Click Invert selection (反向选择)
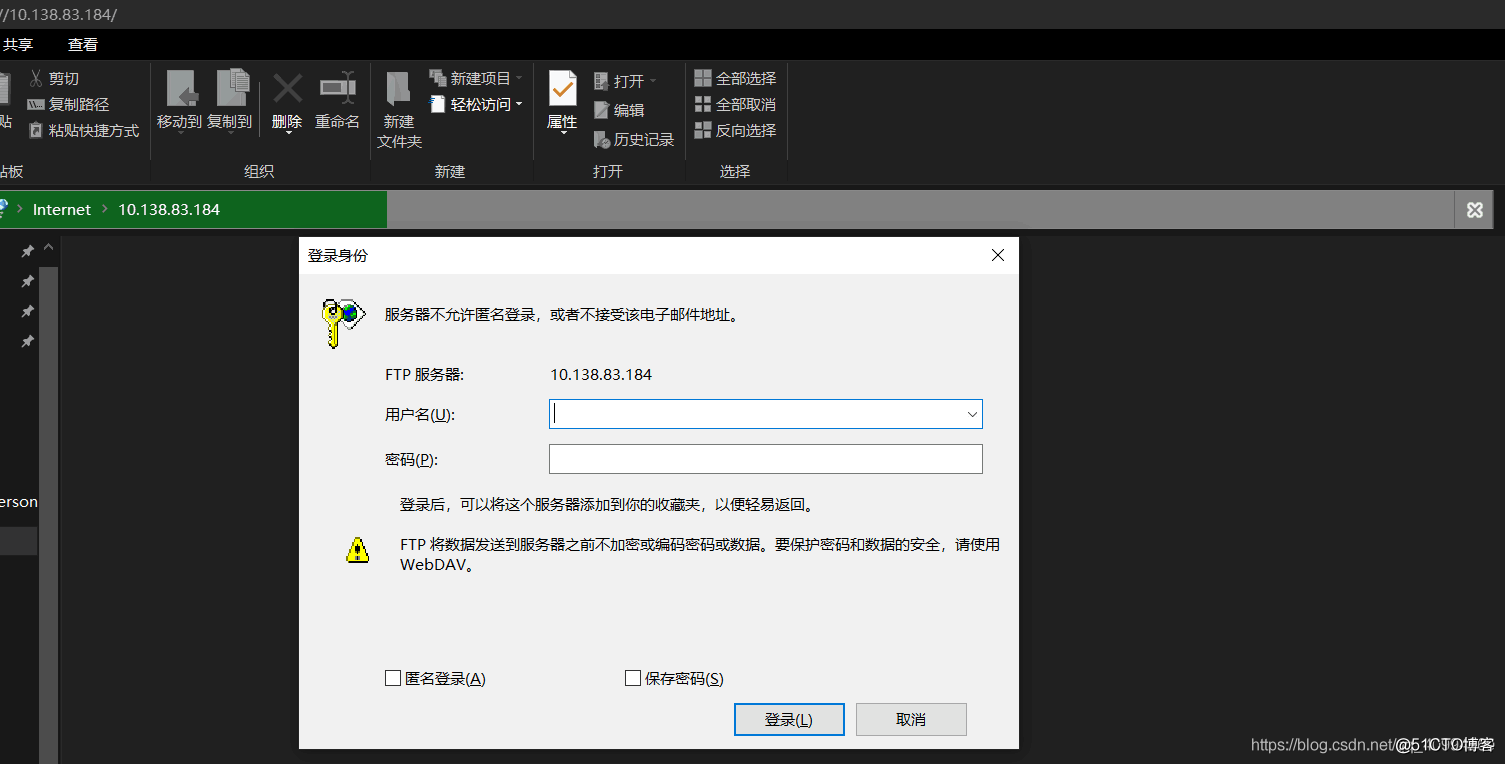 735,130
